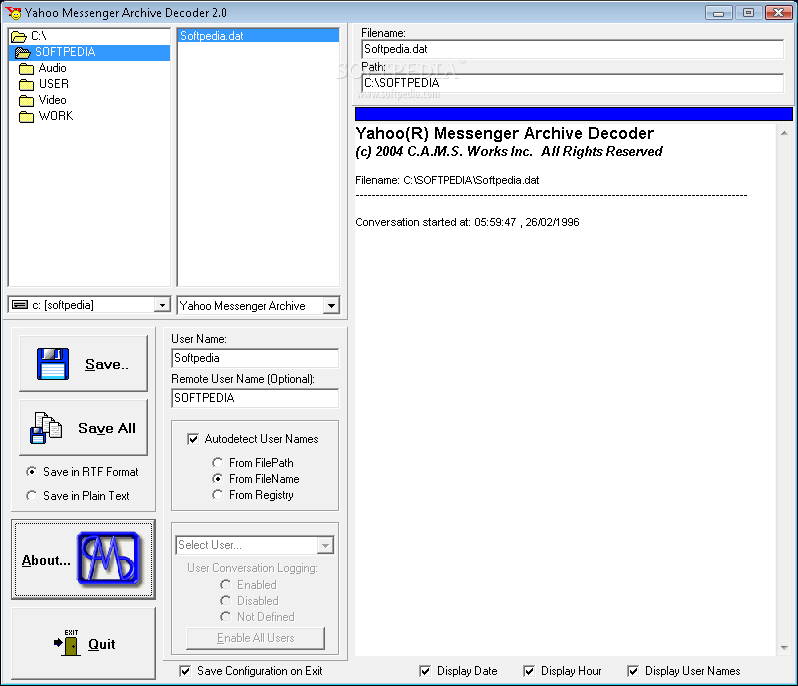
Task: Select the Audio folder name in tree
Action: (52, 68)
